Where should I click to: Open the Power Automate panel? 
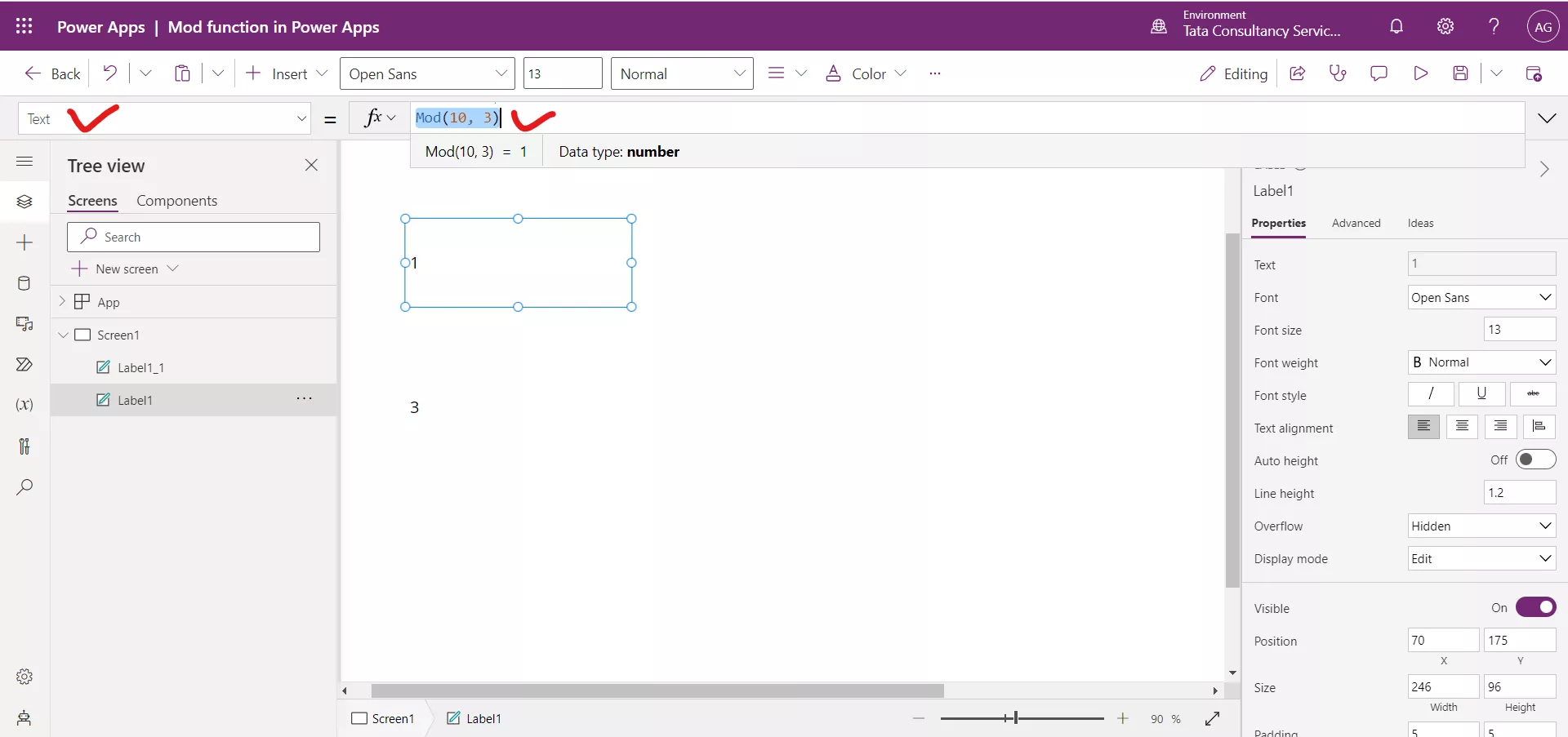[24, 365]
